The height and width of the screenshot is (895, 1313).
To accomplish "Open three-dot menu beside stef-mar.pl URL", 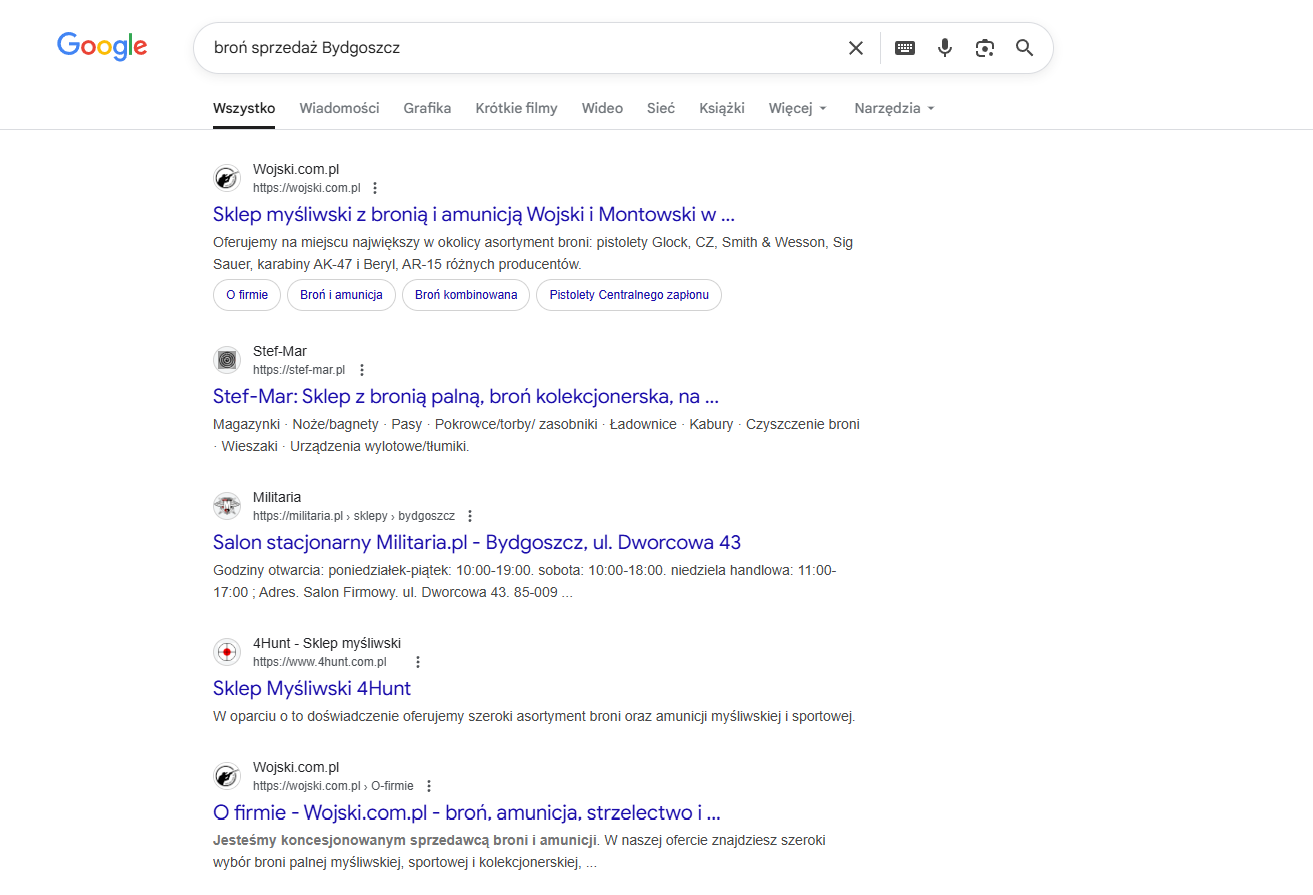I will 362,370.
